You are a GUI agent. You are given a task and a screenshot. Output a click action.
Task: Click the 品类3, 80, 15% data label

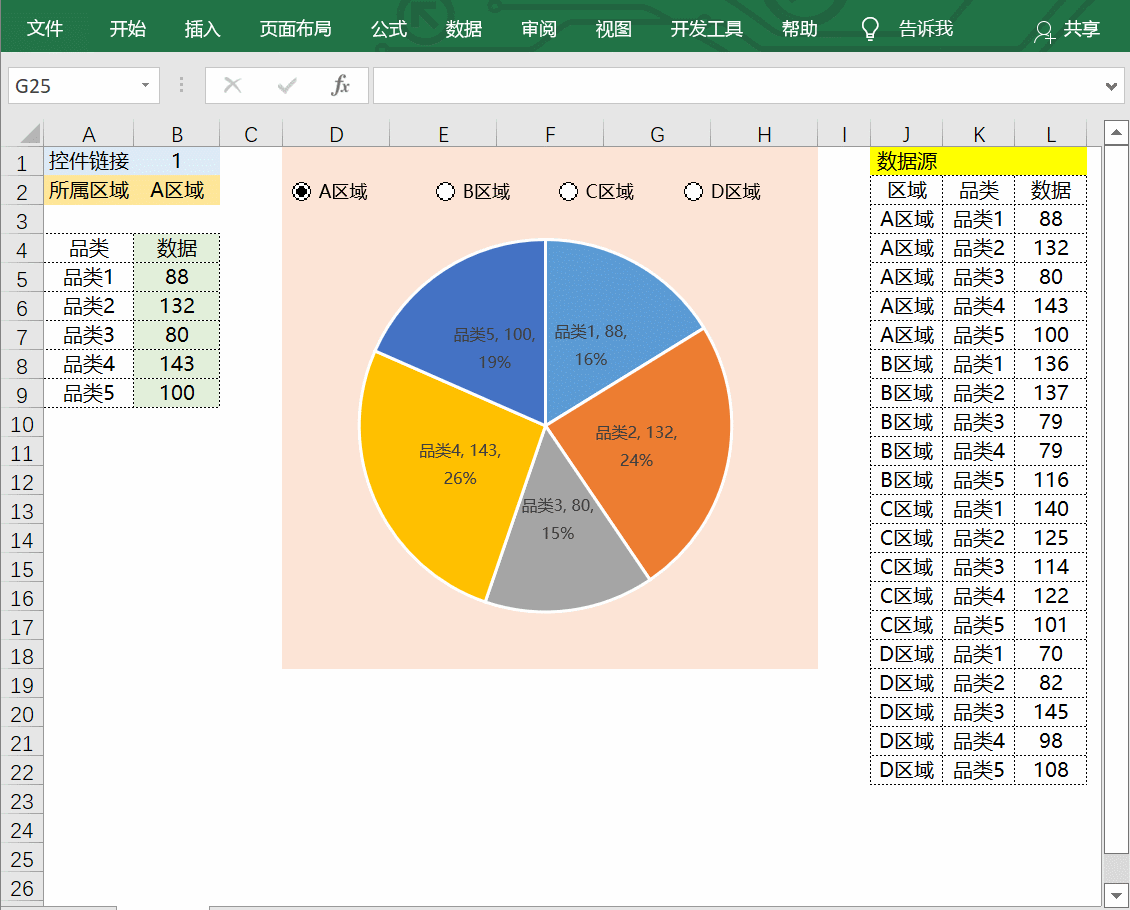pos(558,519)
